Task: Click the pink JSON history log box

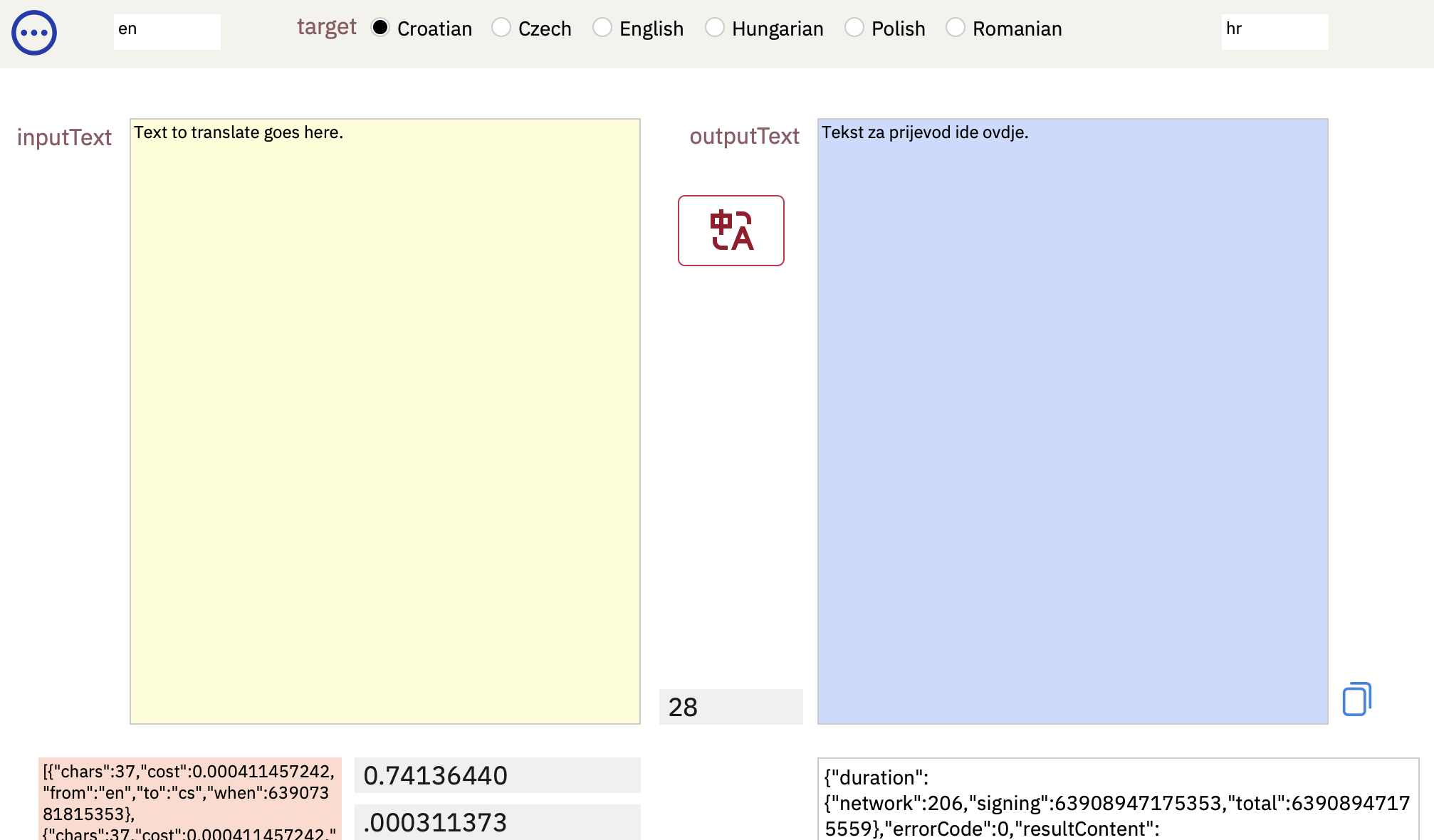Action: point(189,799)
